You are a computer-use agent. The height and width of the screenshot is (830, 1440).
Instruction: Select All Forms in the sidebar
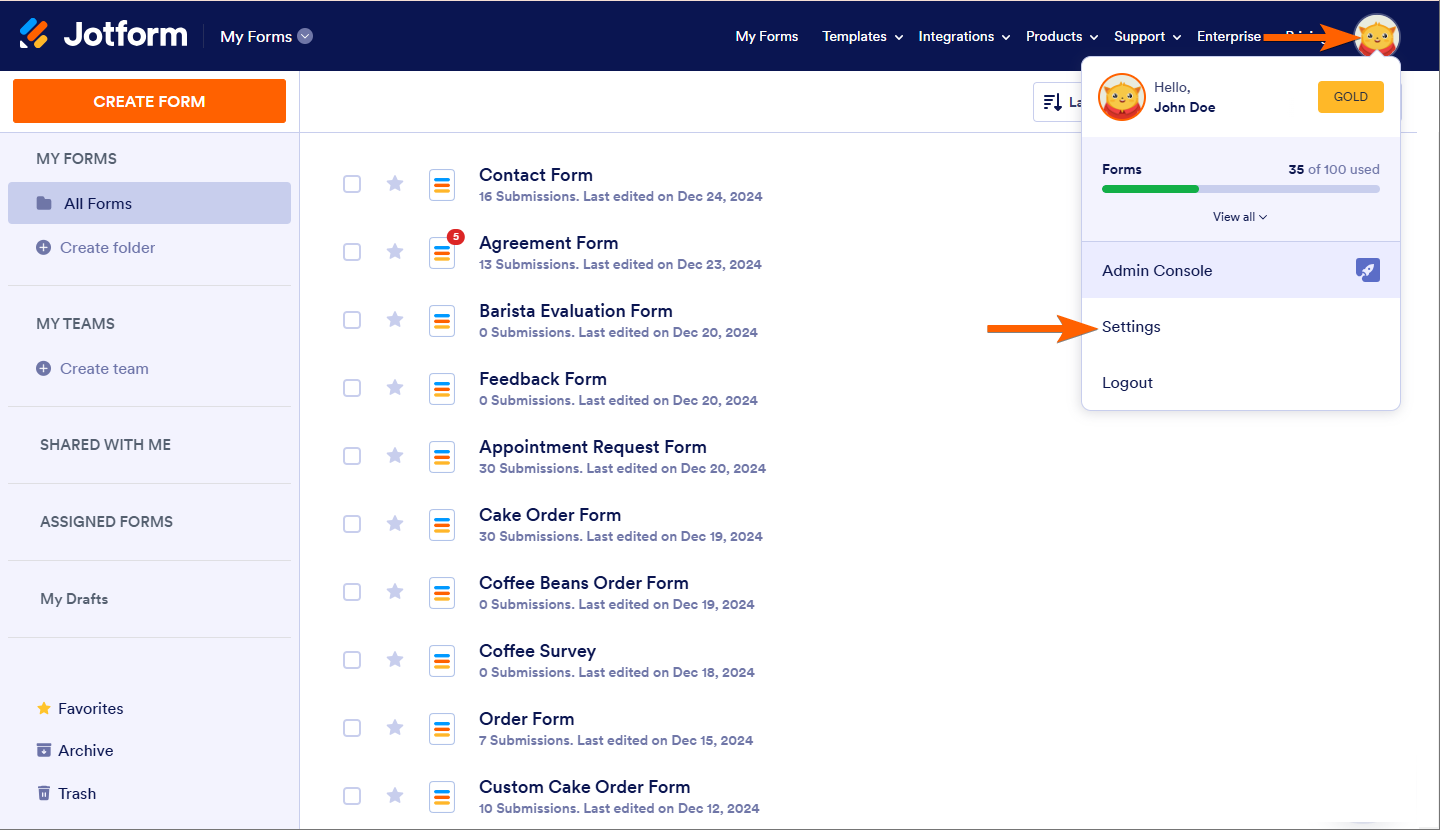click(x=149, y=203)
